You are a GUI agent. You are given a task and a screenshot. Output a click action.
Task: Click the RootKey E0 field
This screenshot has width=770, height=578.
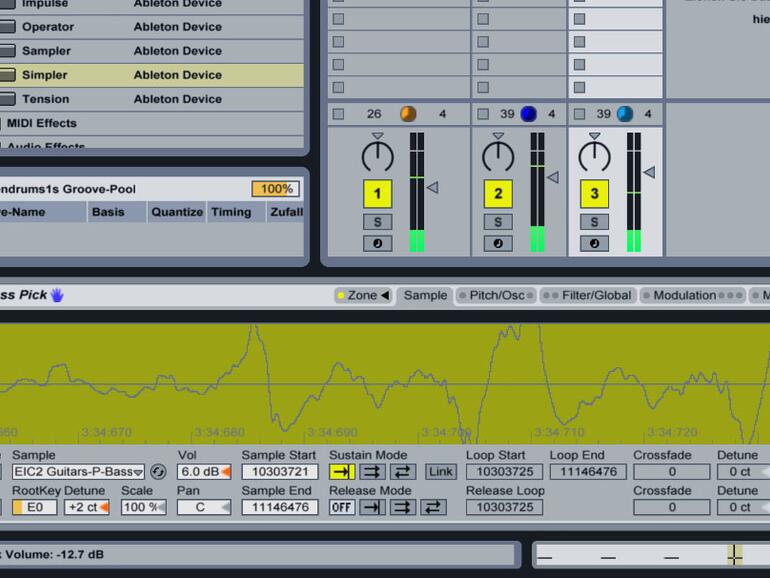click(34, 507)
